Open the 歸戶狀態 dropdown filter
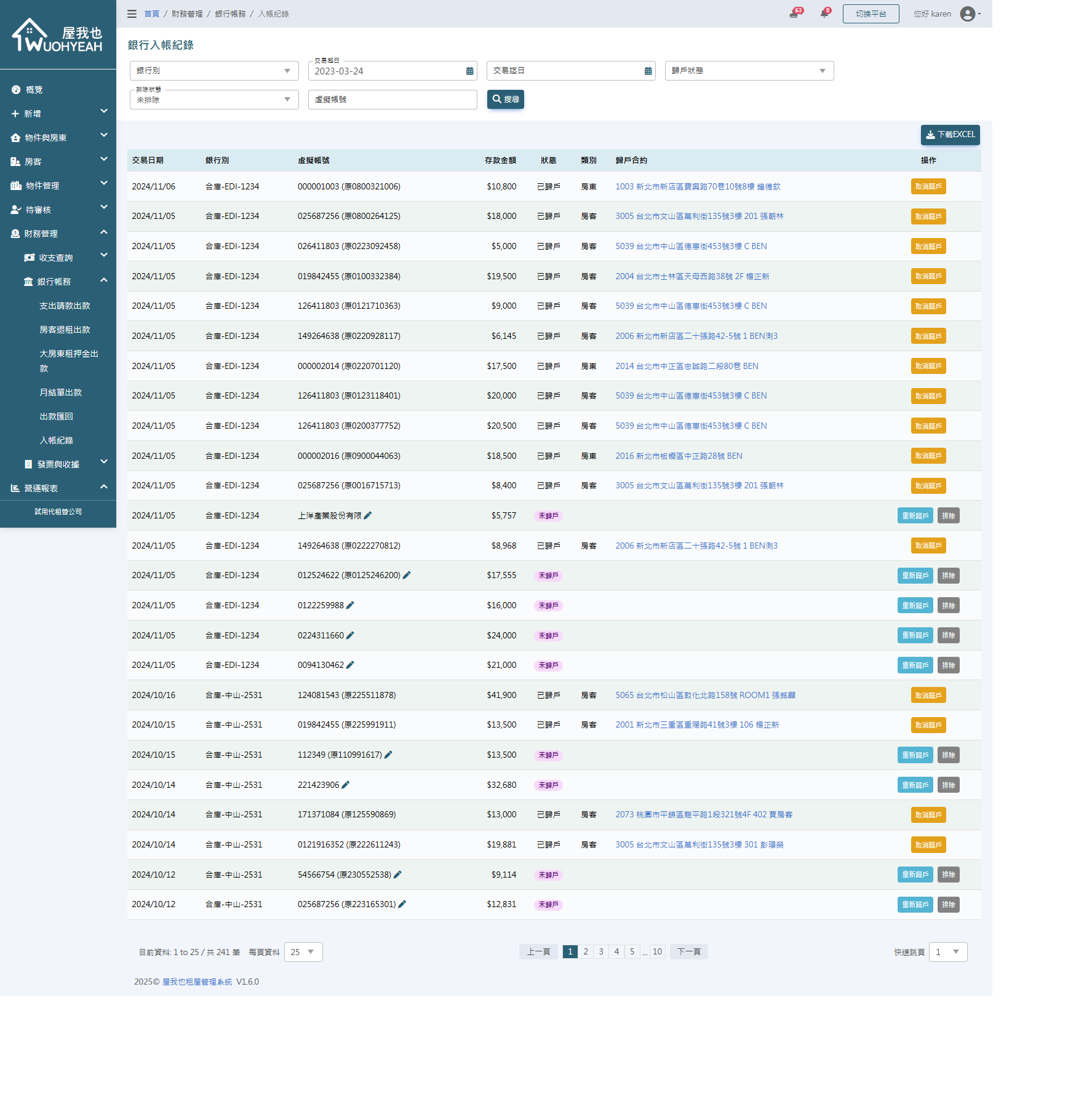Image resolution: width=1092 pixels, height=1107 pixels. (x=749, y=71)
